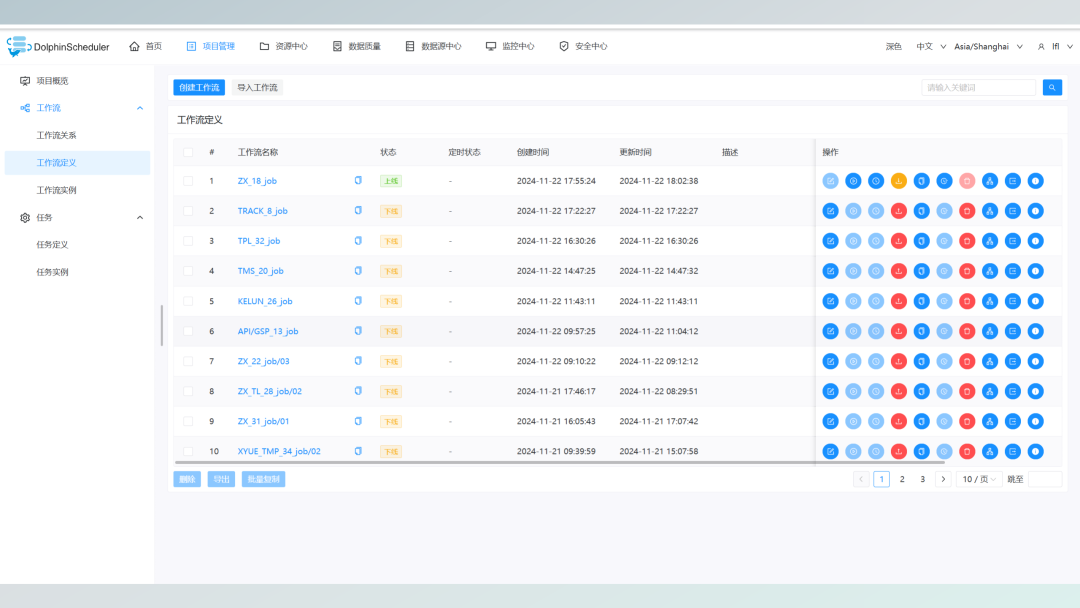Click the 创建工作流 button
Viewport: 1080px width, 608px height.
(199, 87)
